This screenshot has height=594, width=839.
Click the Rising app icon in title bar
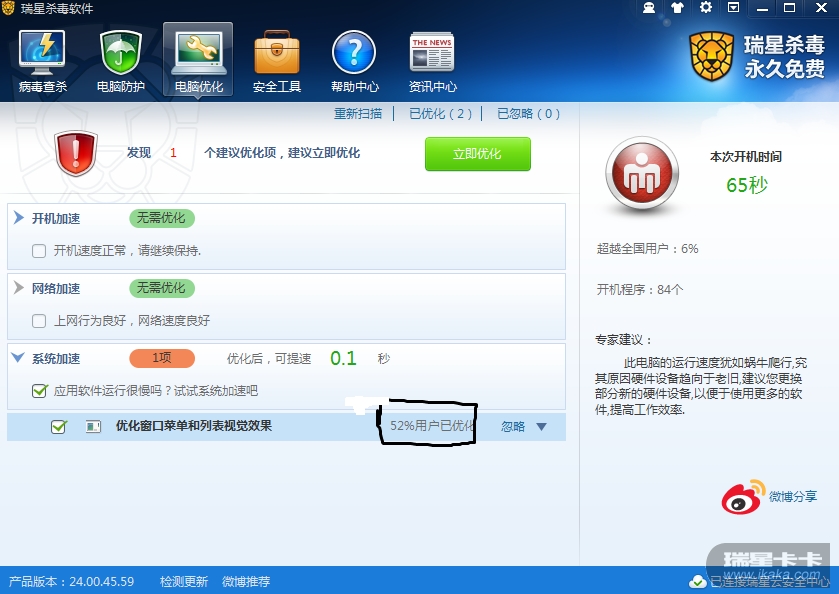point(8,8)
